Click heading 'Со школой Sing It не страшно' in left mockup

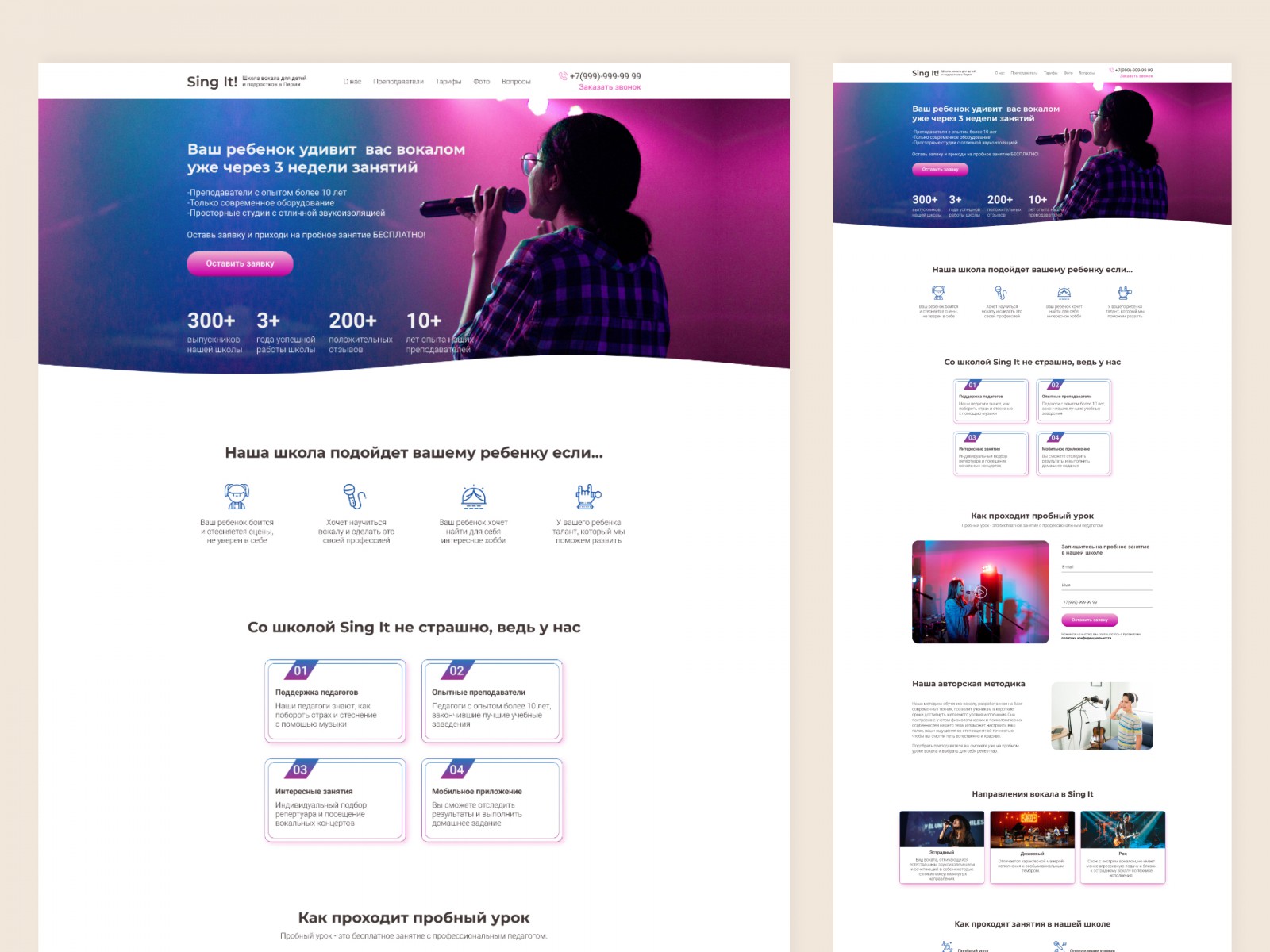tap(414, 628)
